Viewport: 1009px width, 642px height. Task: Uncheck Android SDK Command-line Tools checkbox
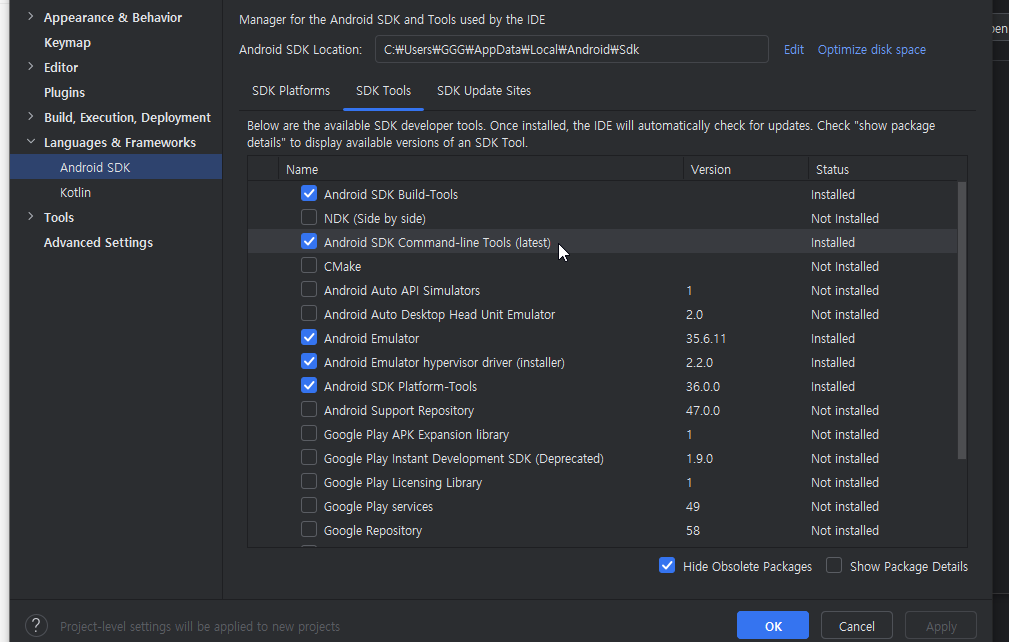point(309,241)
